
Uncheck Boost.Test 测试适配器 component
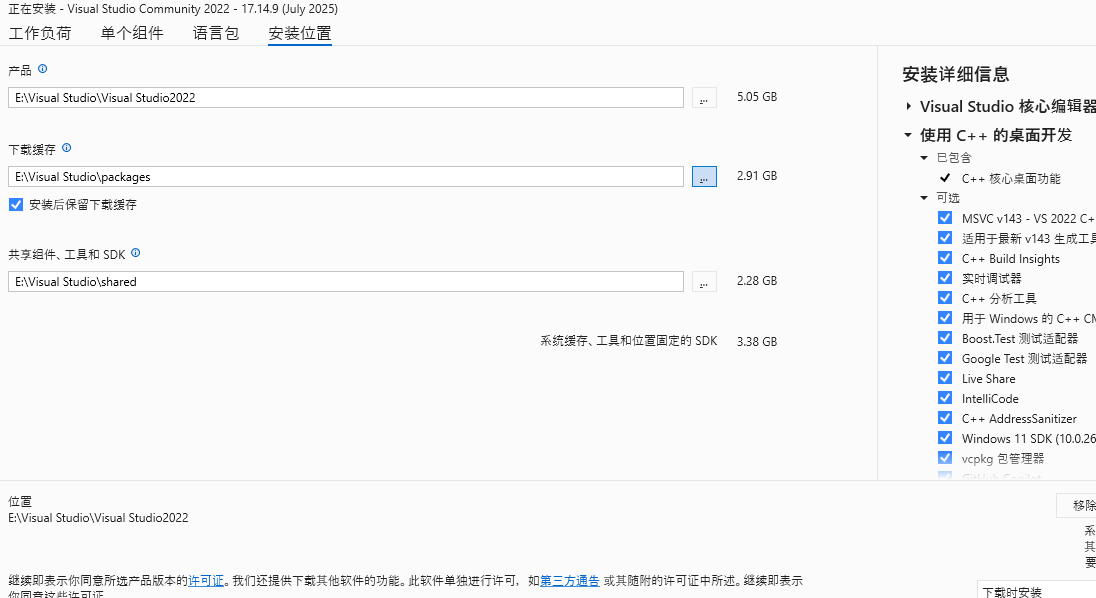(945, 338)
